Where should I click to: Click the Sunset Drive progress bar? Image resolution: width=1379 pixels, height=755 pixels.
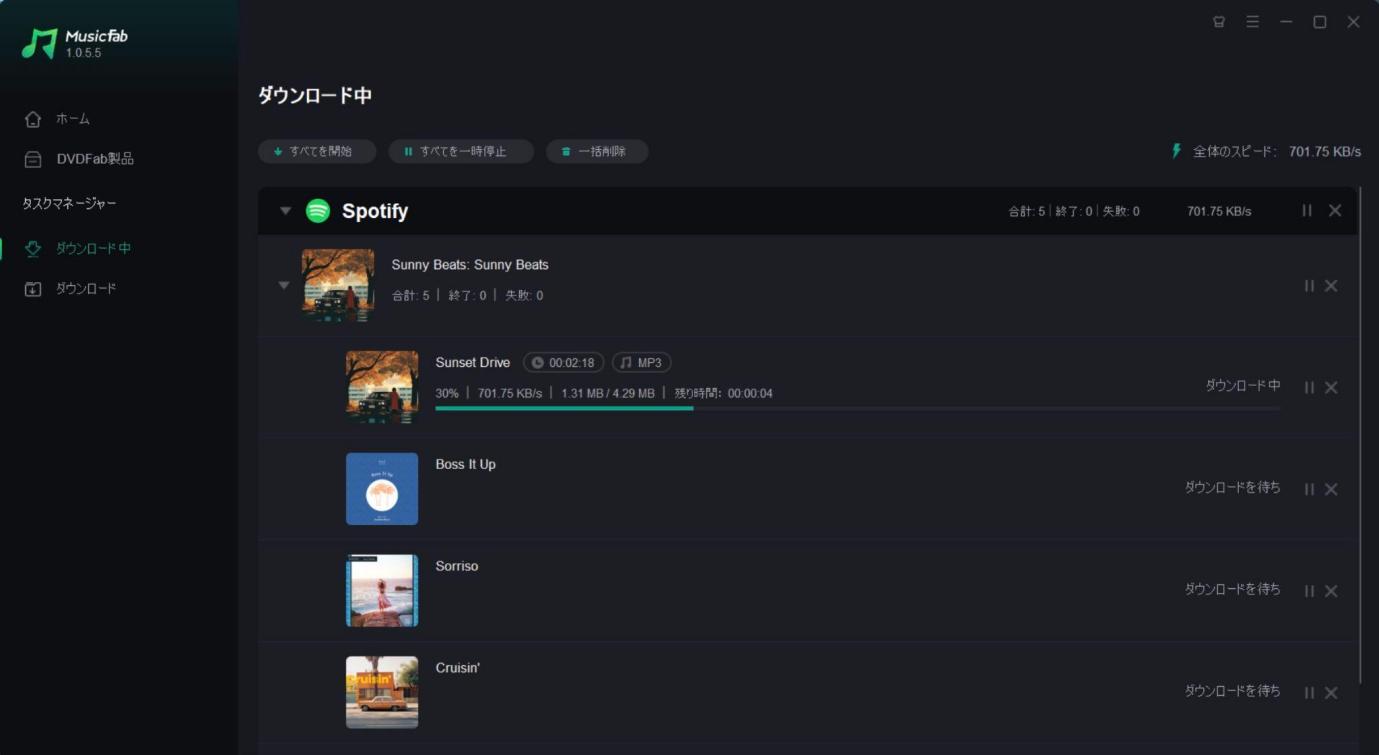[x=858, y=408]
